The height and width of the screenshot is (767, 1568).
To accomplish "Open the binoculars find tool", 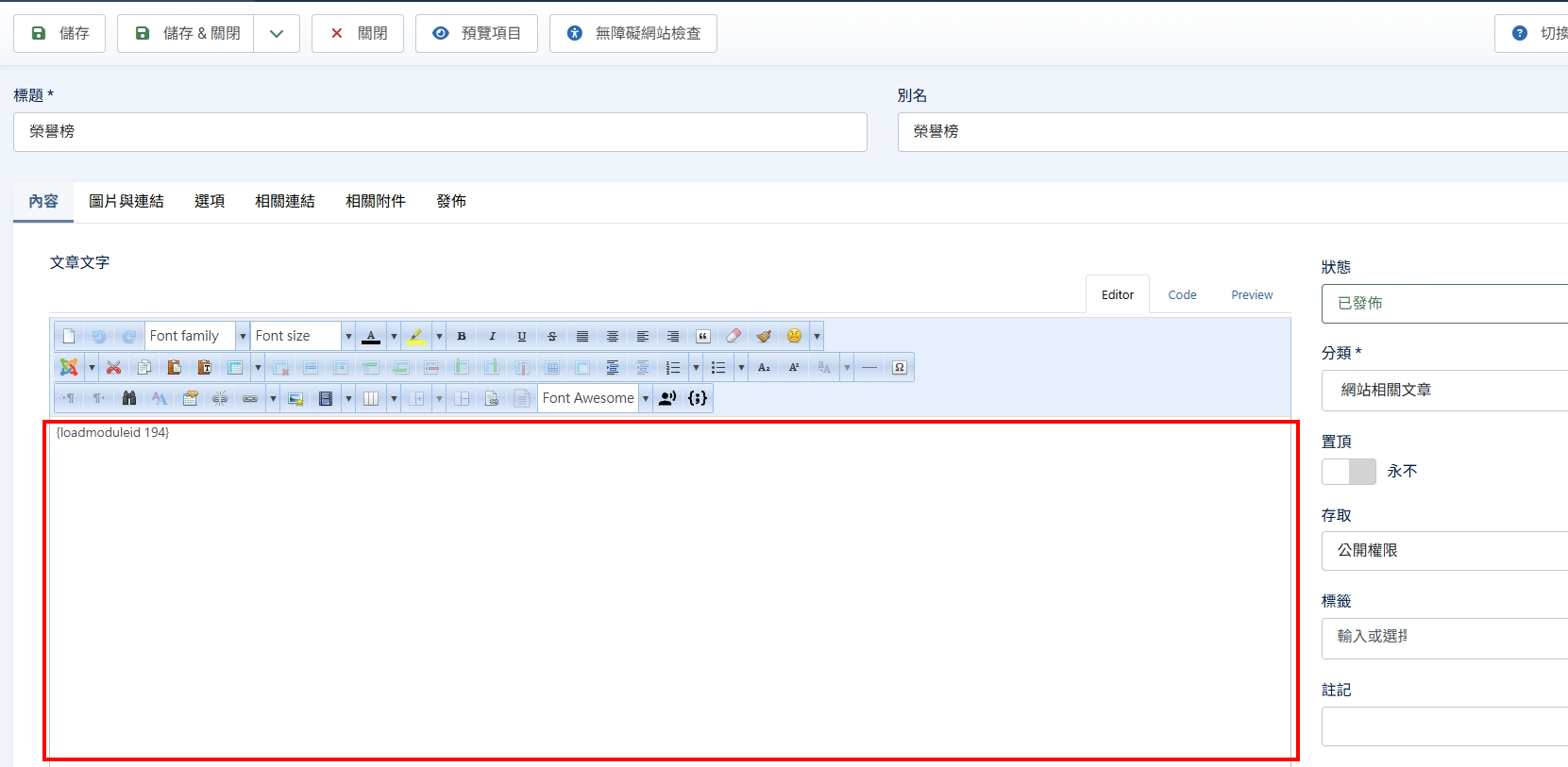I will tap(129, 398).
